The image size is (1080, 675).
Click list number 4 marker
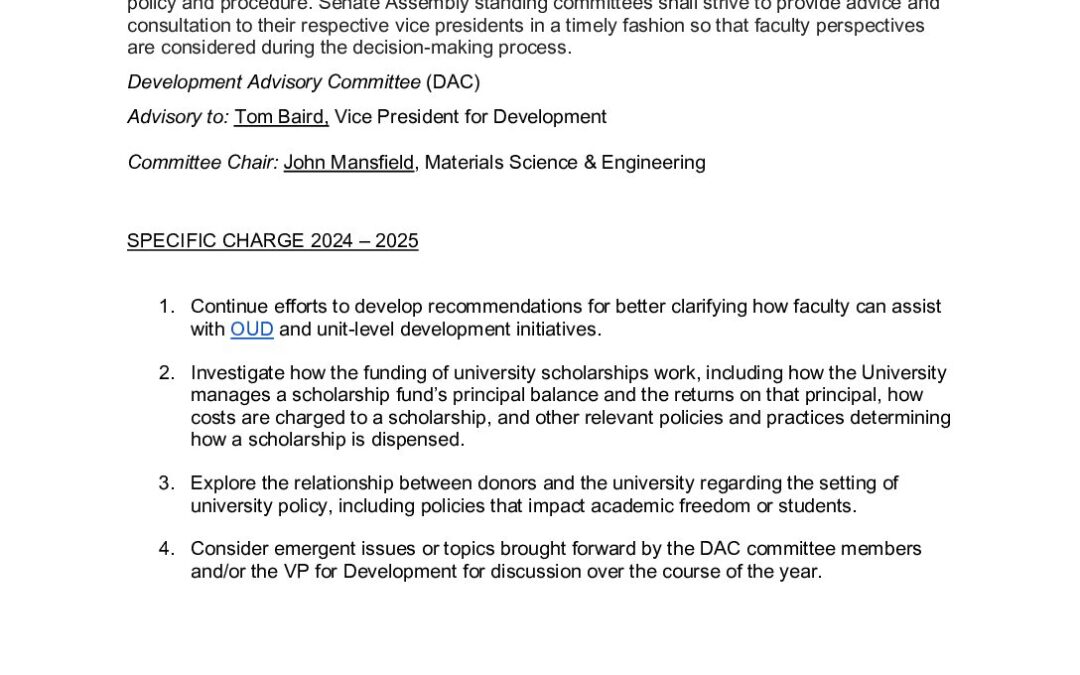pos(167,548)
